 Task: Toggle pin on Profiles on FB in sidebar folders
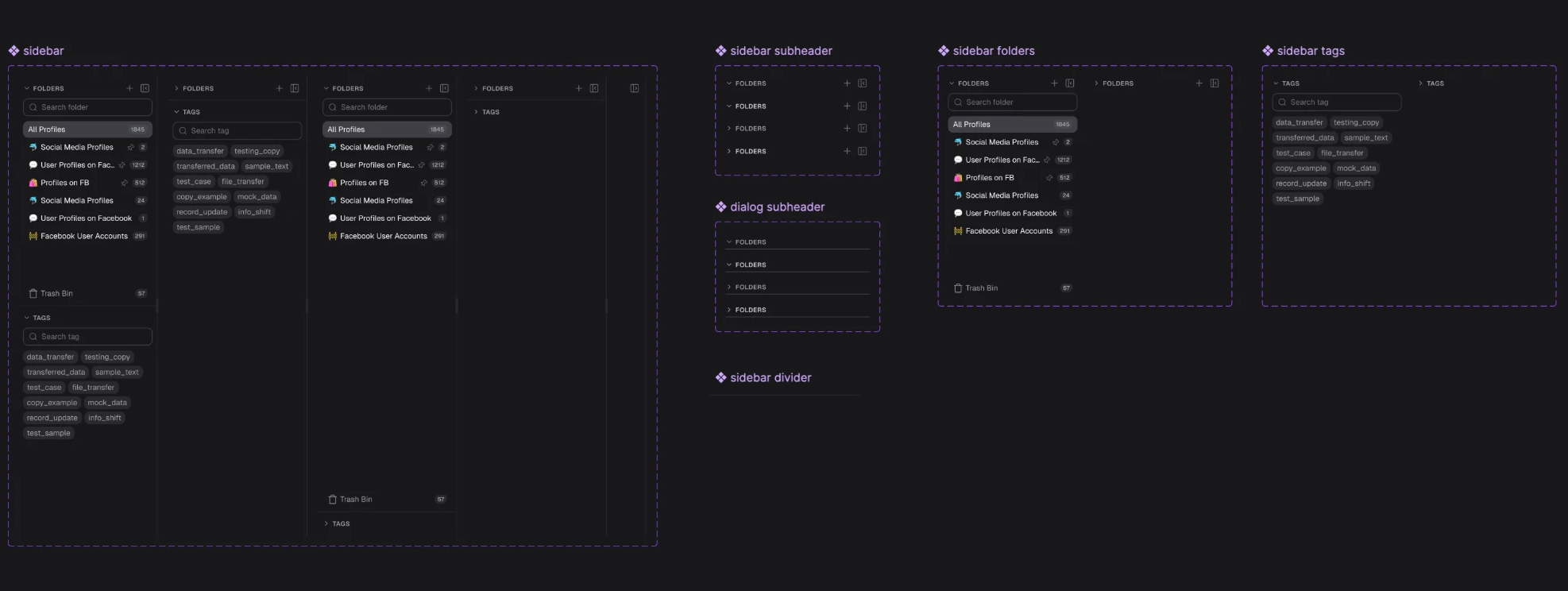pos(1049,178)
